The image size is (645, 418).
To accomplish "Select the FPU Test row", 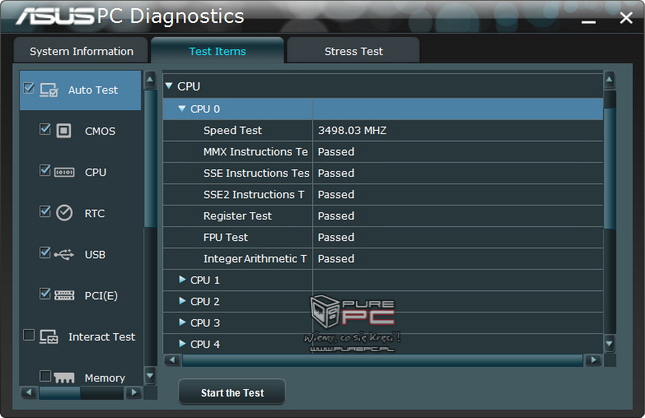I will 383,237.
